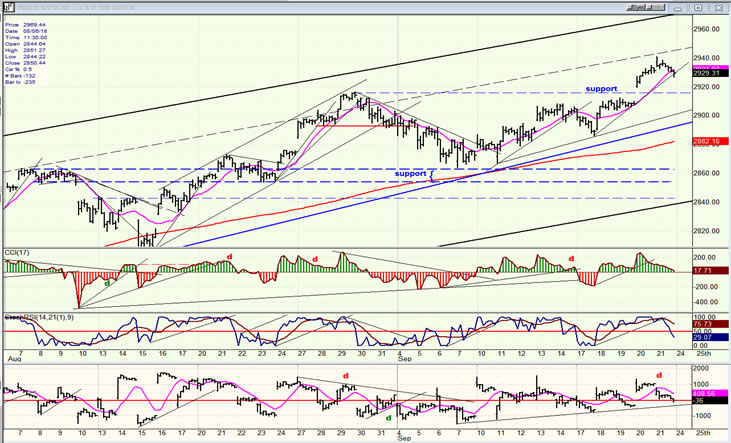The width and height of the screenshot is (731, 443).
Task: Select the Open 2844.64 readout line
Action: coord(26,44)
